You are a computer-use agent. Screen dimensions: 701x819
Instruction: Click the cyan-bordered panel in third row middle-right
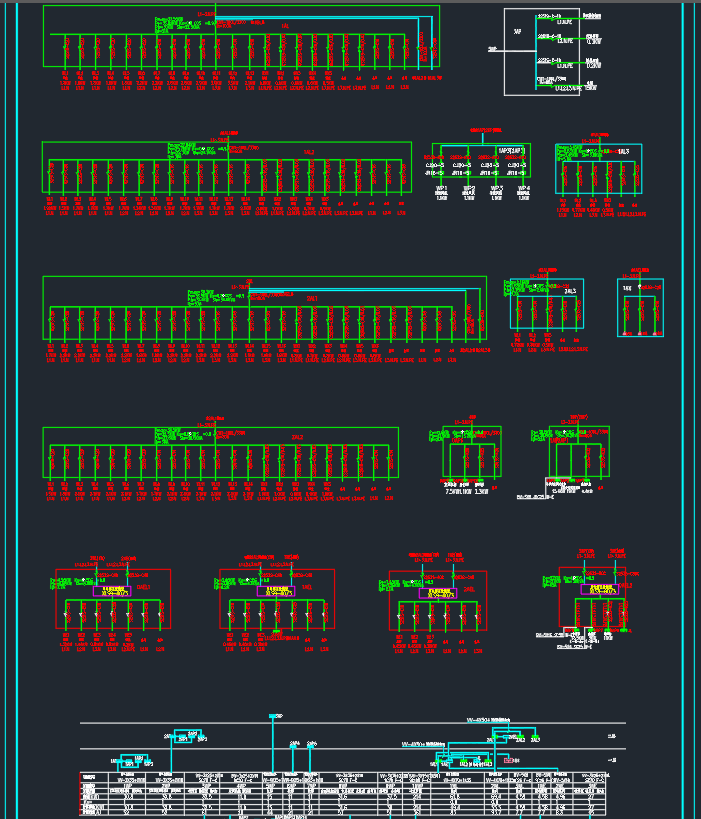545,303
